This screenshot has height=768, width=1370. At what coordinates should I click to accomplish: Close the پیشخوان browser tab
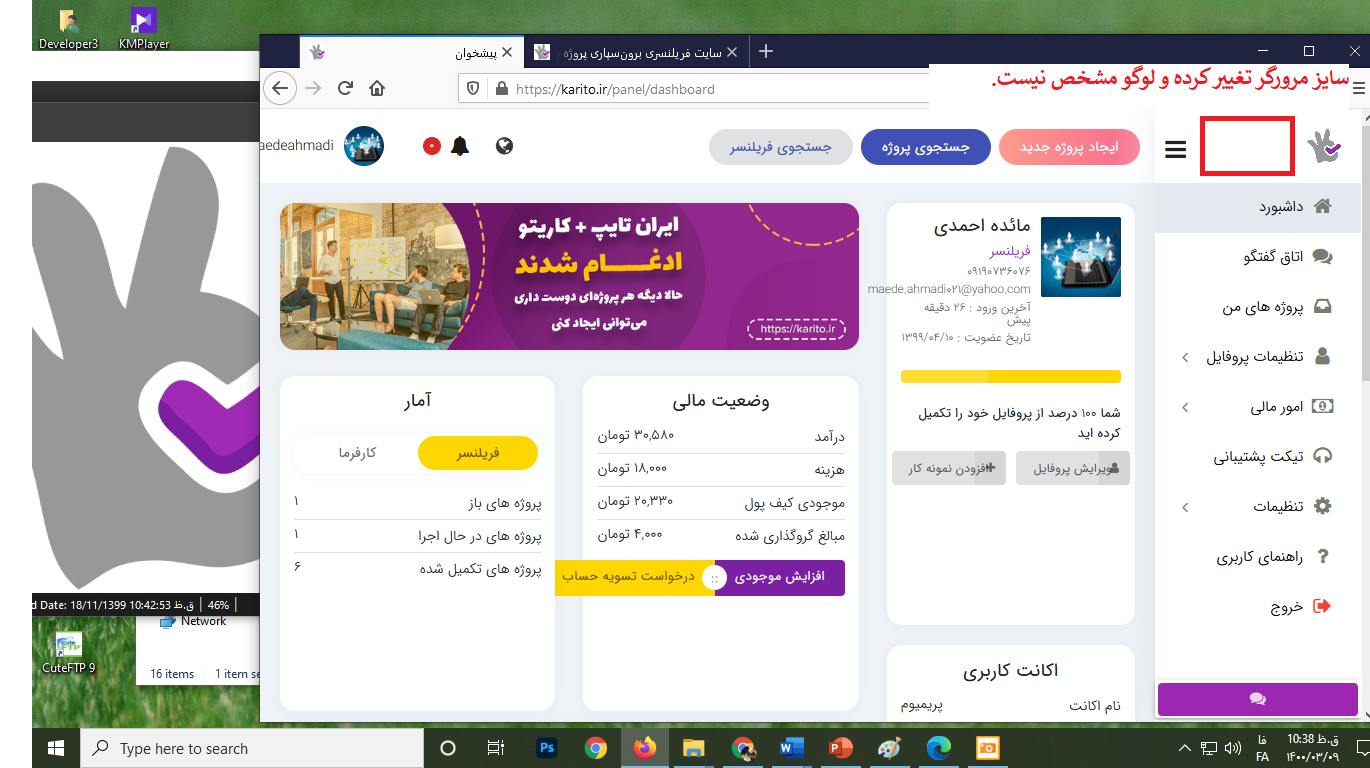coord(507,52)
